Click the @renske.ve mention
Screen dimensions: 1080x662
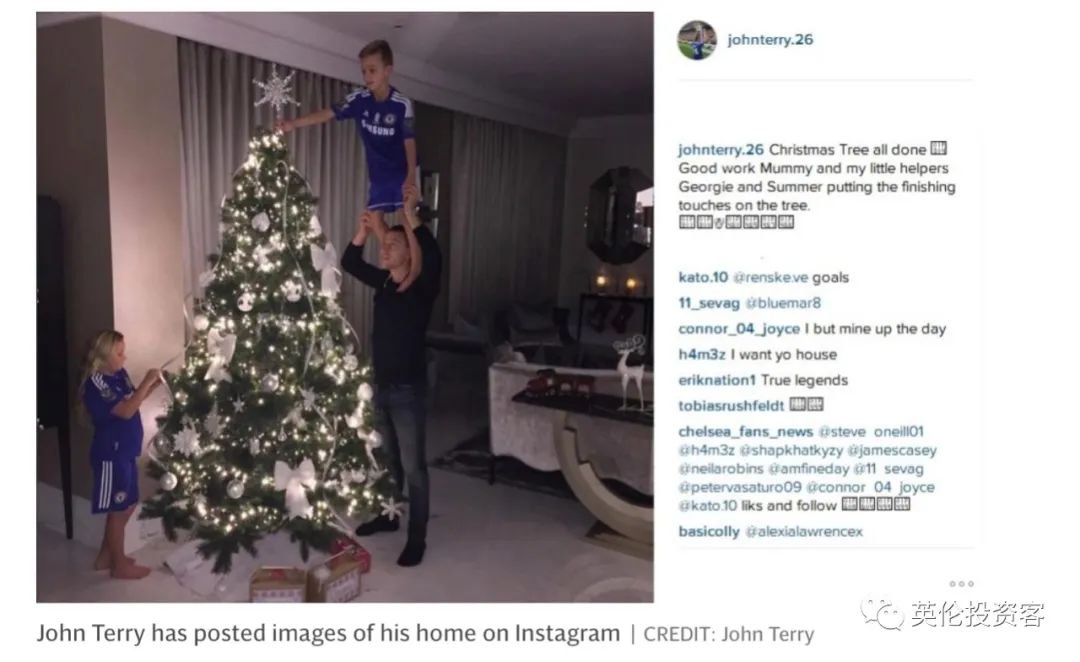tap(770, 278)
